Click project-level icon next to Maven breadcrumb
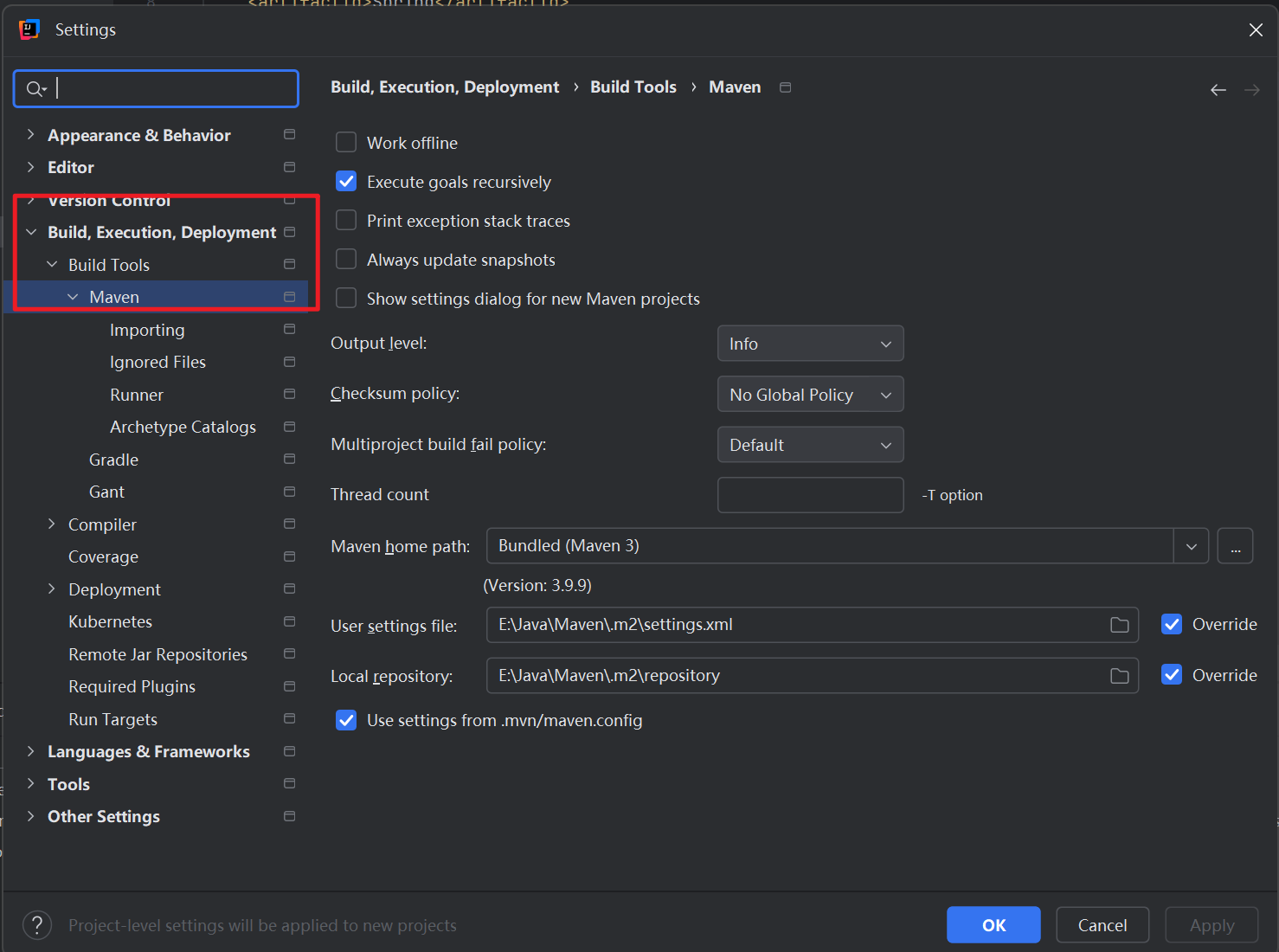 [x=786, y=87]
